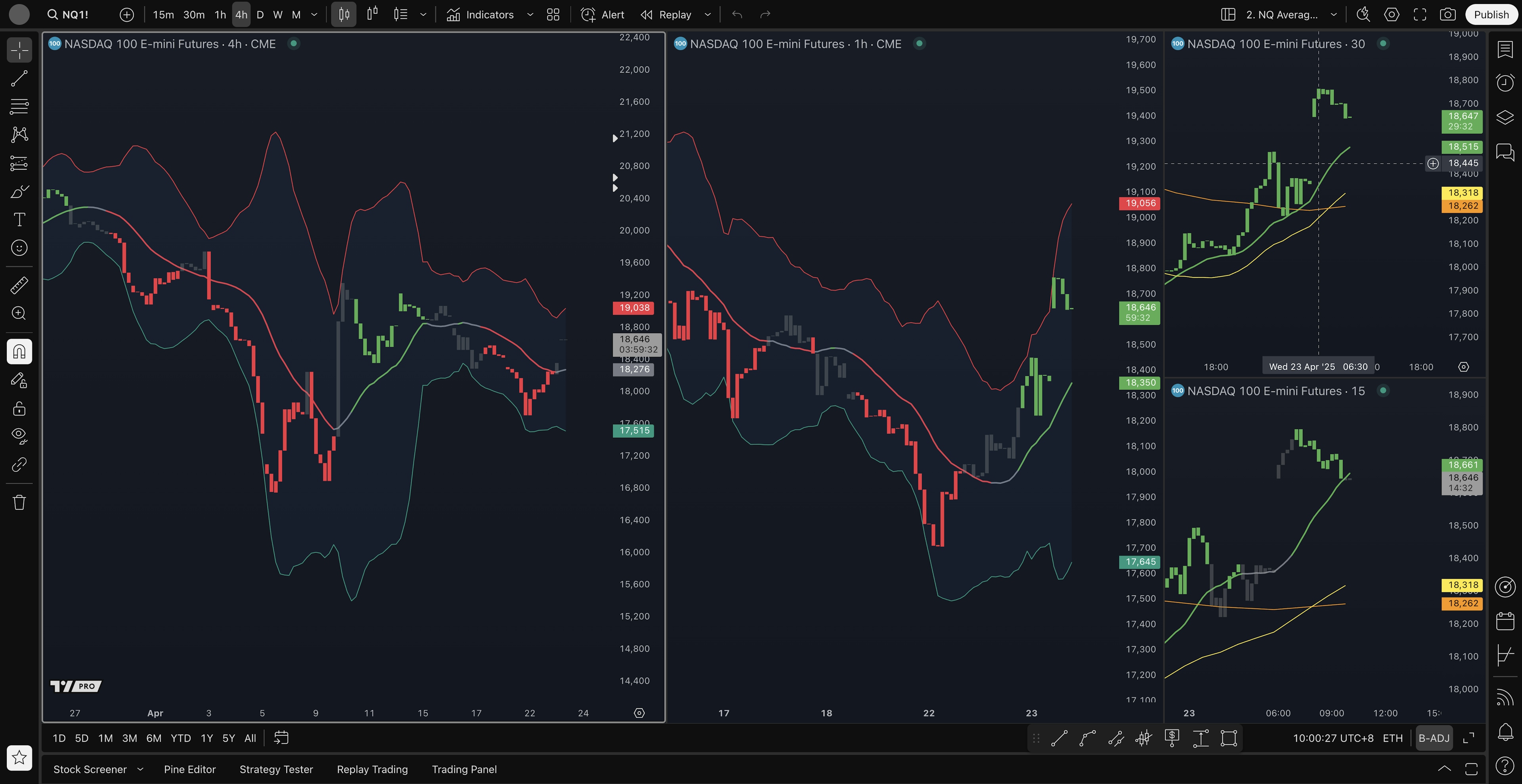Viewport: 1522px width, 784px height.
Task: Select the trend line drawing tool
Action: point(19,78)
